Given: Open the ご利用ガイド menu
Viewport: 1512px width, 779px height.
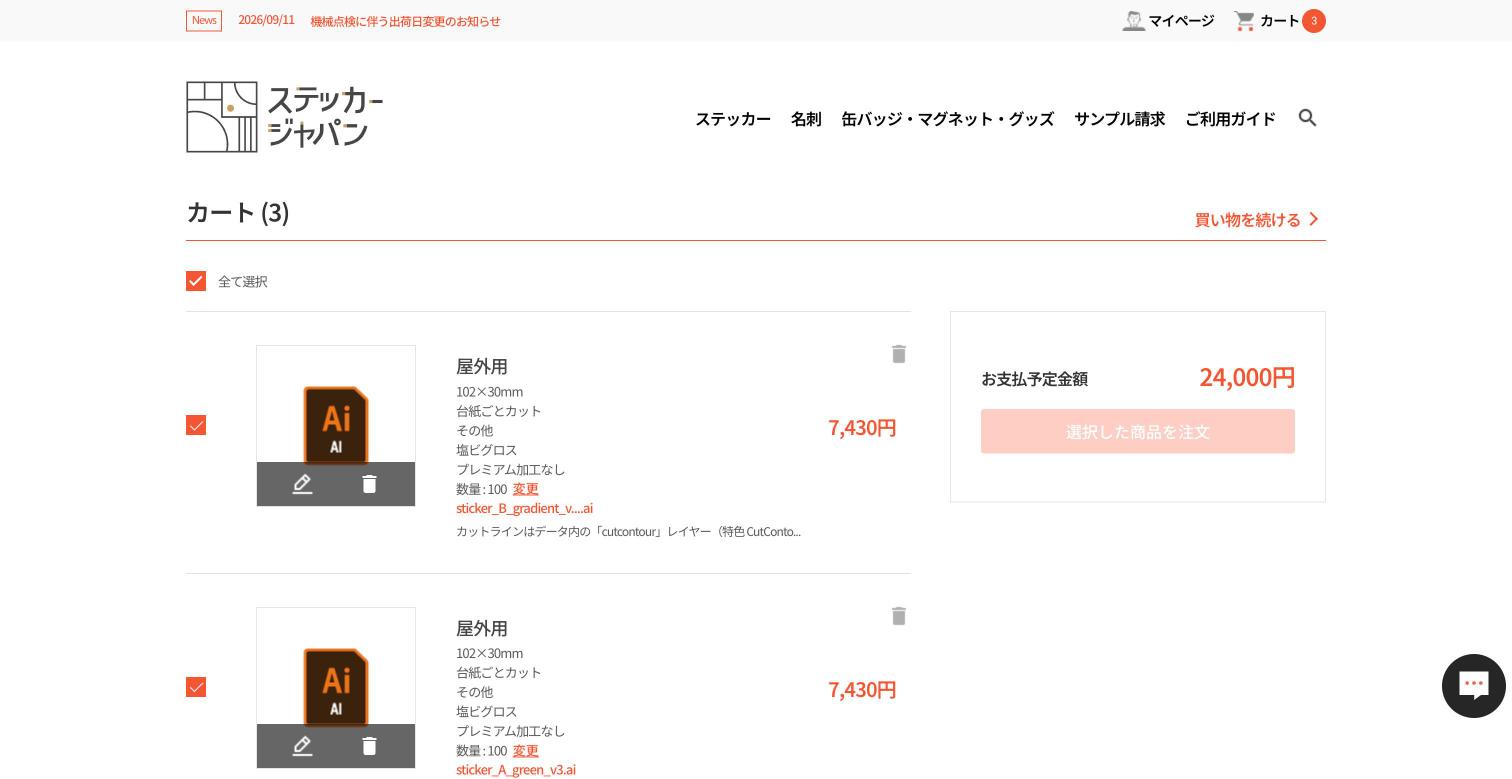Looking at the screenshot, I should 1230,119.
